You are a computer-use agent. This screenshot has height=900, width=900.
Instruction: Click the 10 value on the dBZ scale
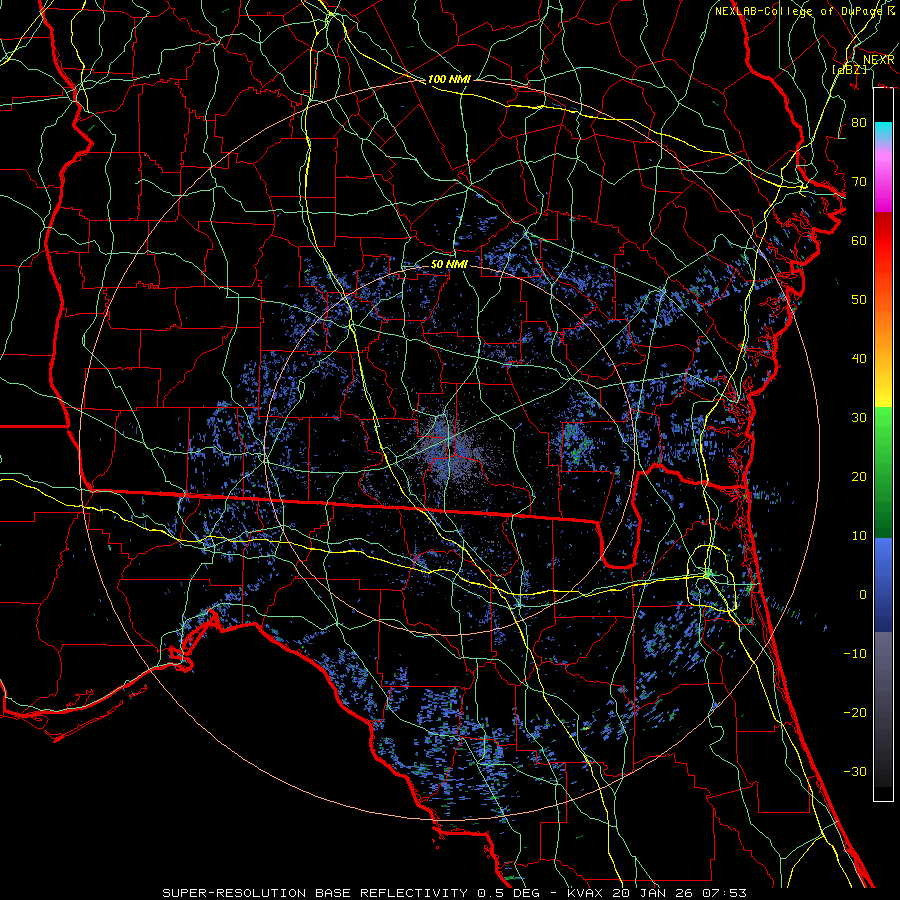[859, 536]
